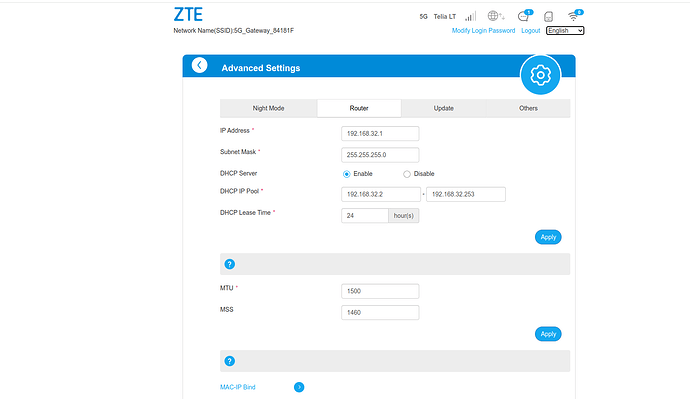Click the settings gear icon

point(540,75)
